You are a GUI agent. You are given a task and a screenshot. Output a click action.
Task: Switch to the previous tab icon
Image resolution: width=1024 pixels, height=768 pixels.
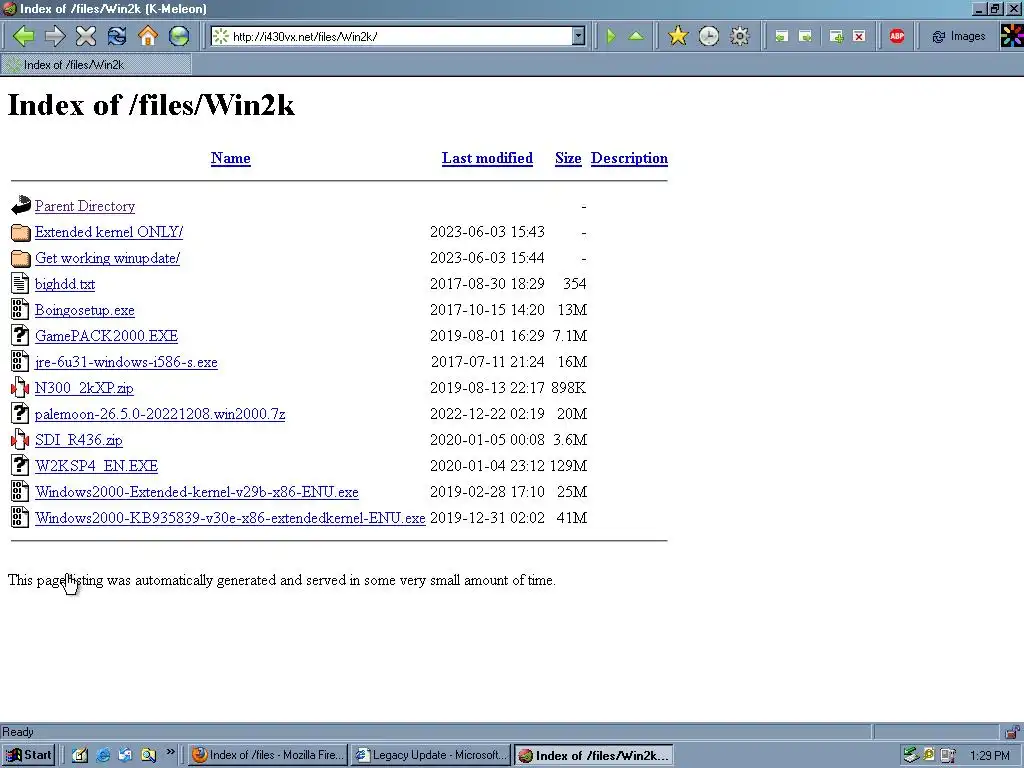point(781,37)
